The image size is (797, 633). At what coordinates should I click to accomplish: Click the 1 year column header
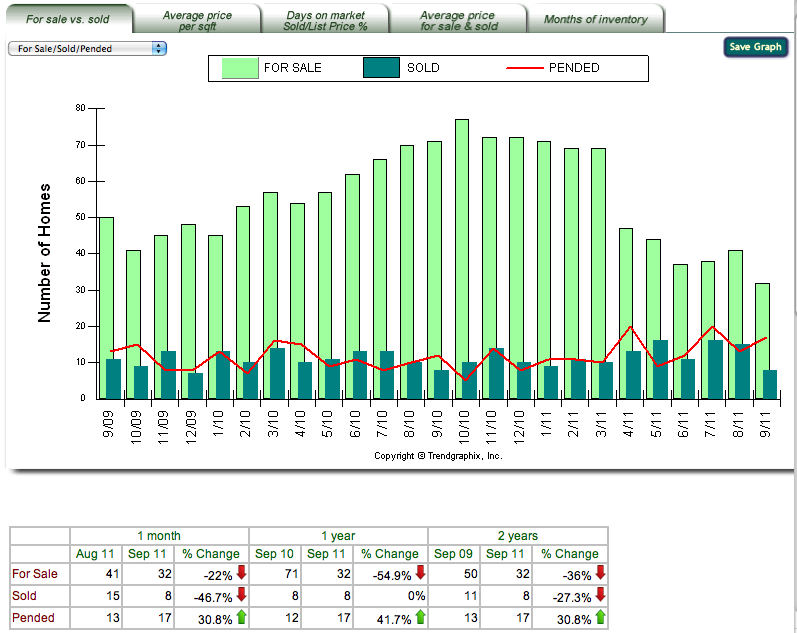click(338, 536)
